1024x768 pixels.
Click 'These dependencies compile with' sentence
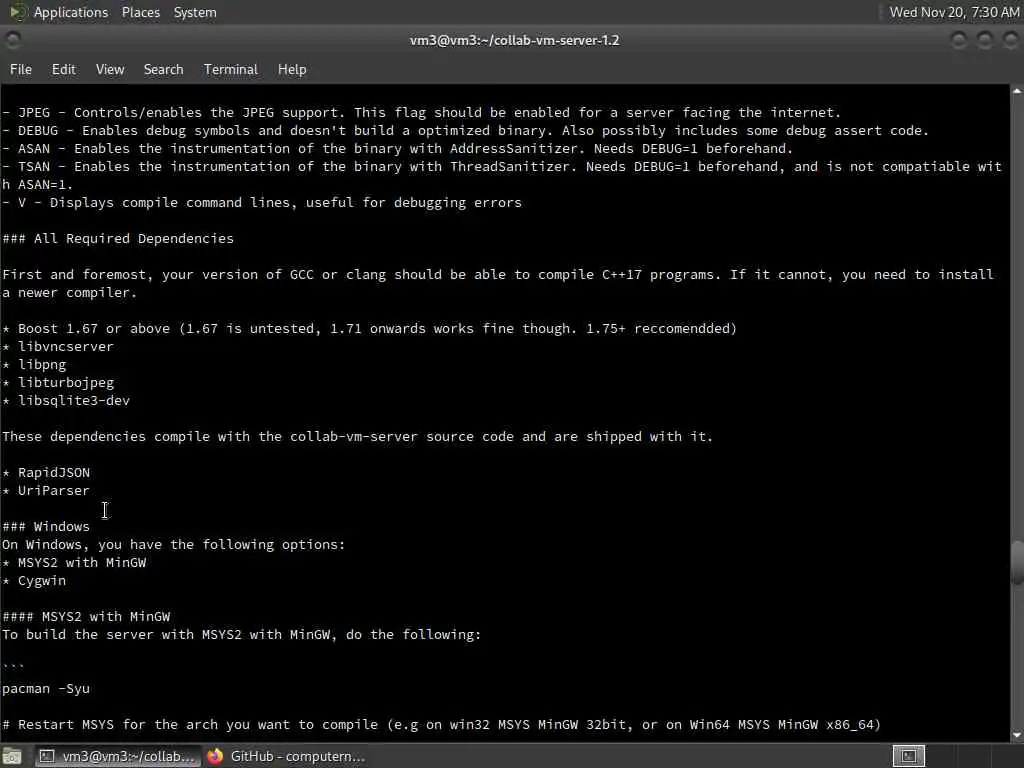point(358,437)
